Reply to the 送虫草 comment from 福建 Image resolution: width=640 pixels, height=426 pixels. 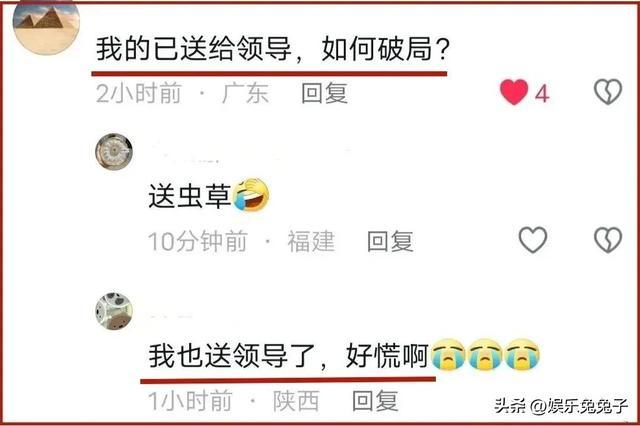point(390,241)
